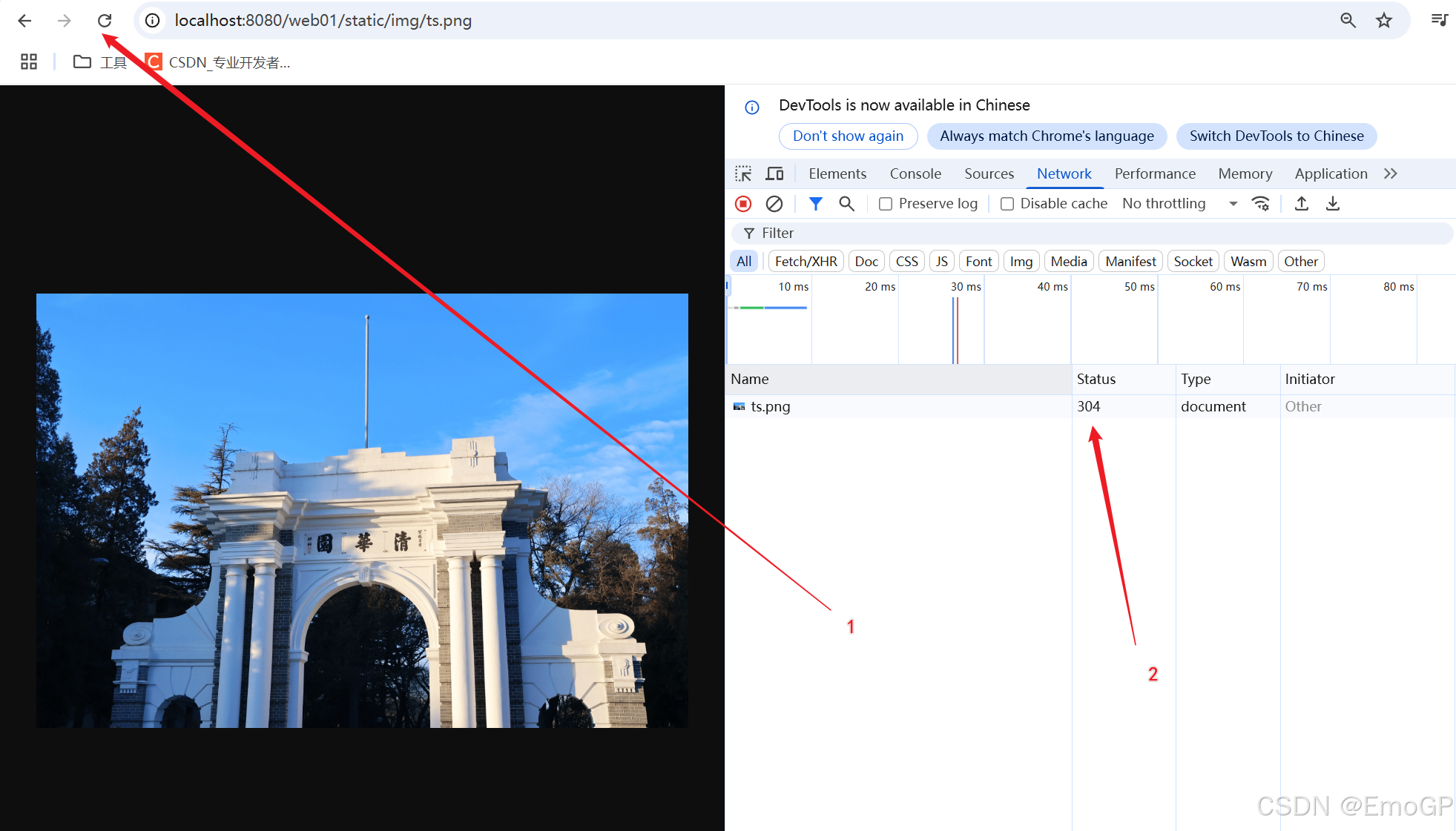This screenshot has height=831, width=1456.
Task: Click the network search magnifier icon
Action: [846, 203]
